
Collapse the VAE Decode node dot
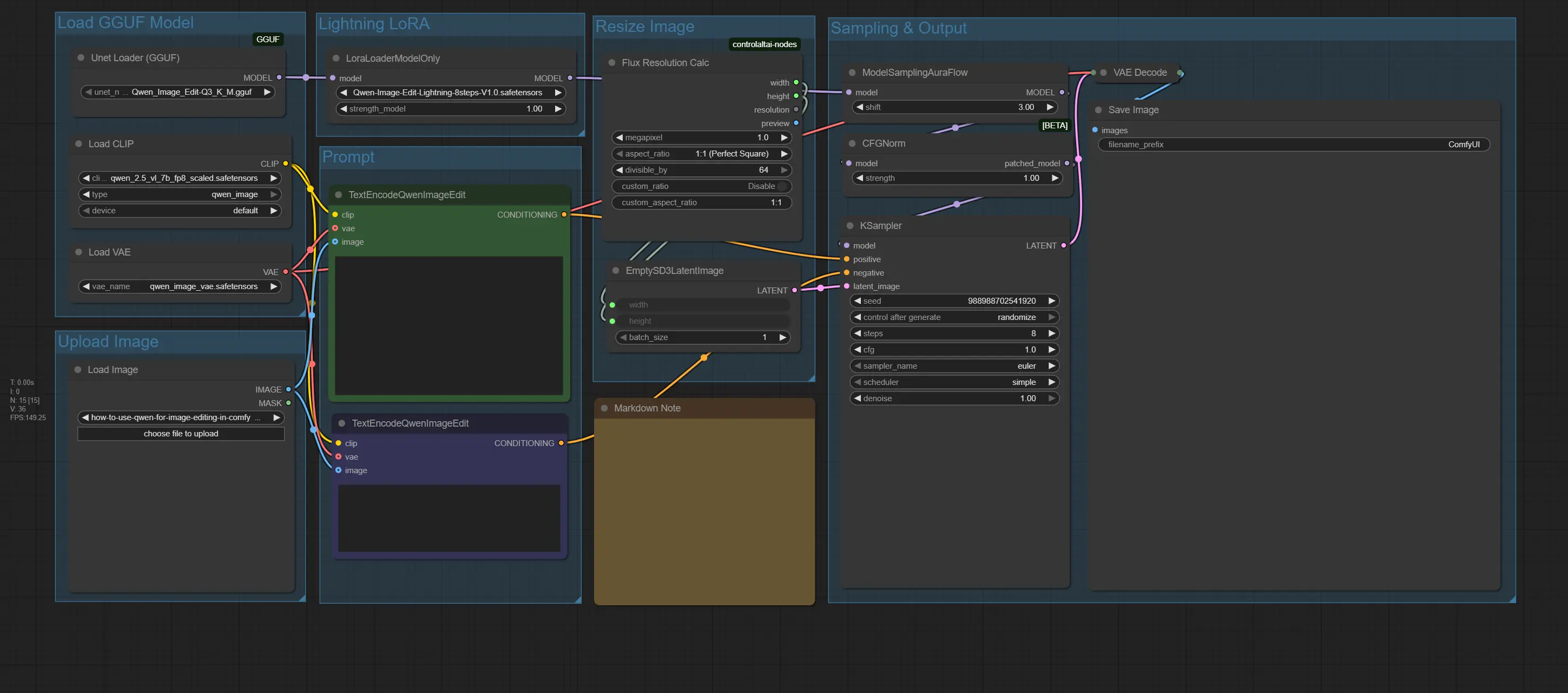tap(1104, 73)
